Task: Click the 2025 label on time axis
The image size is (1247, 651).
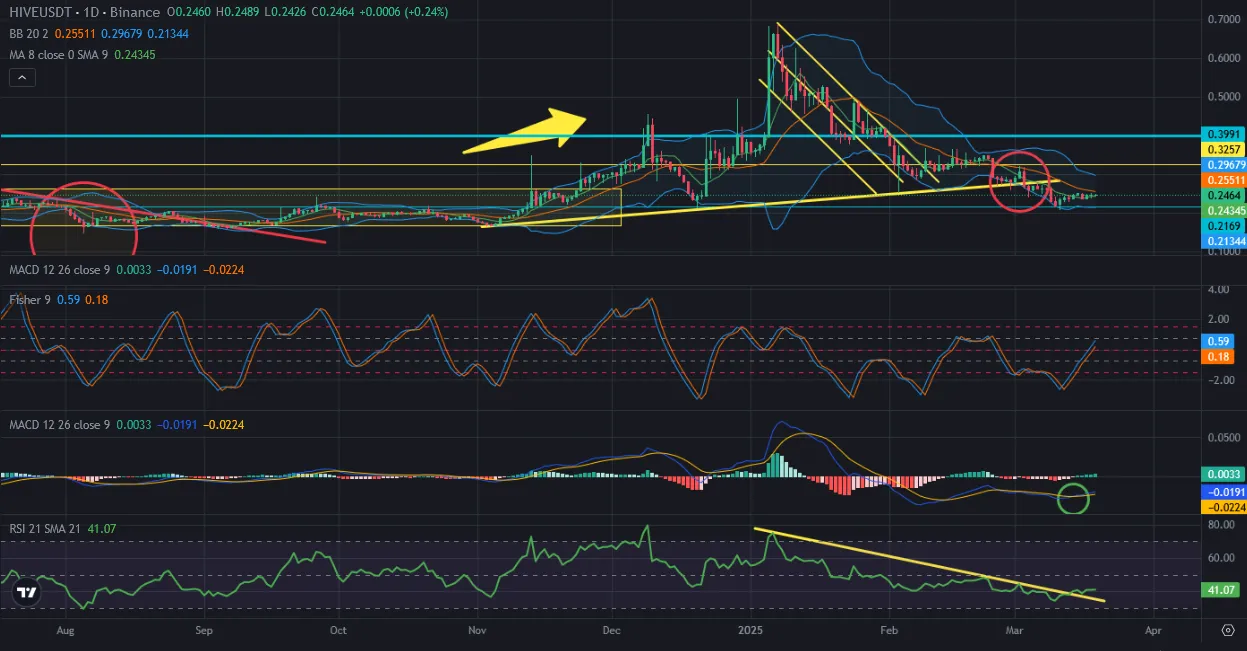Action: [x=750, y=631]
